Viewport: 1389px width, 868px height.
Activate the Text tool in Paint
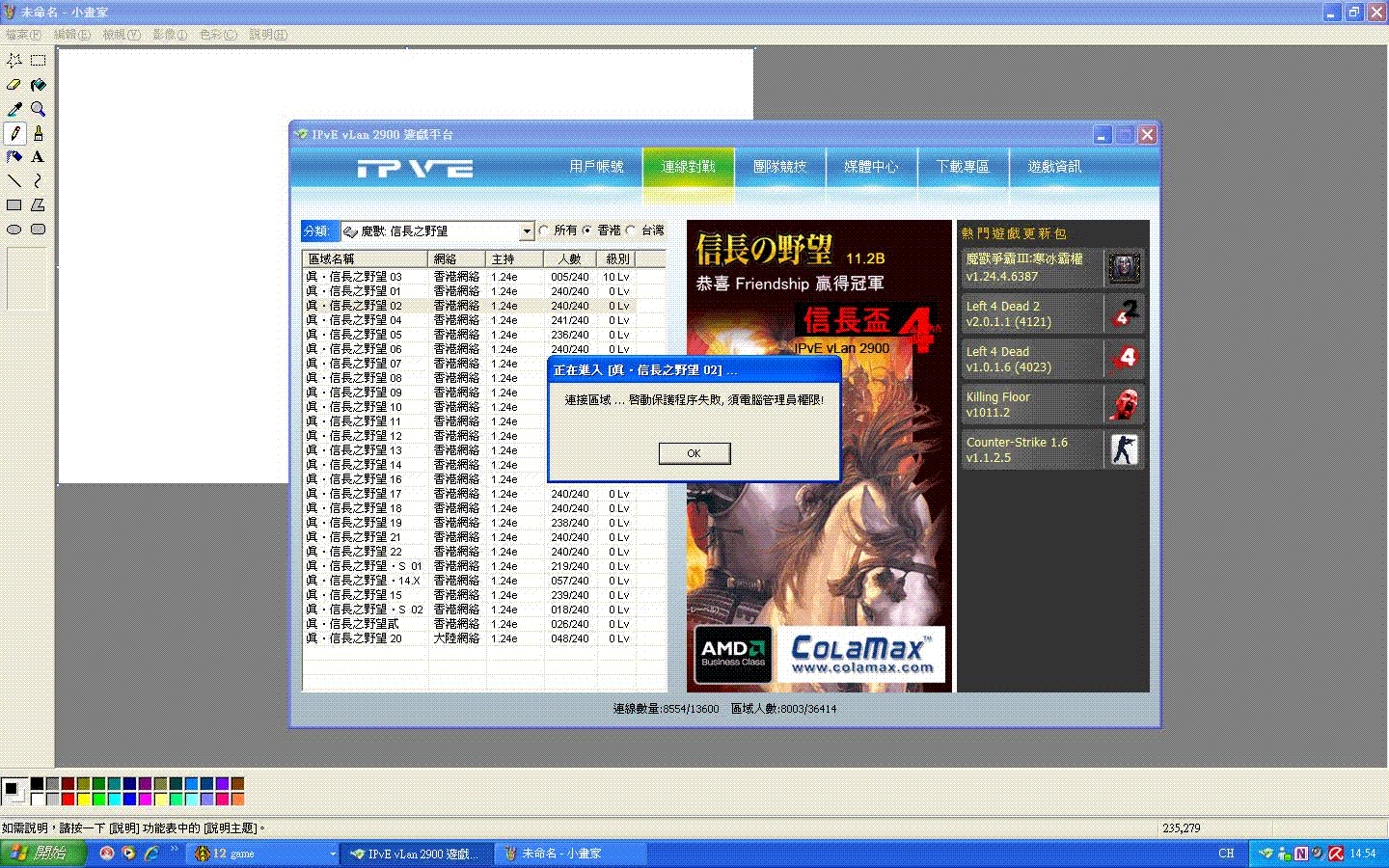[39, 157]
